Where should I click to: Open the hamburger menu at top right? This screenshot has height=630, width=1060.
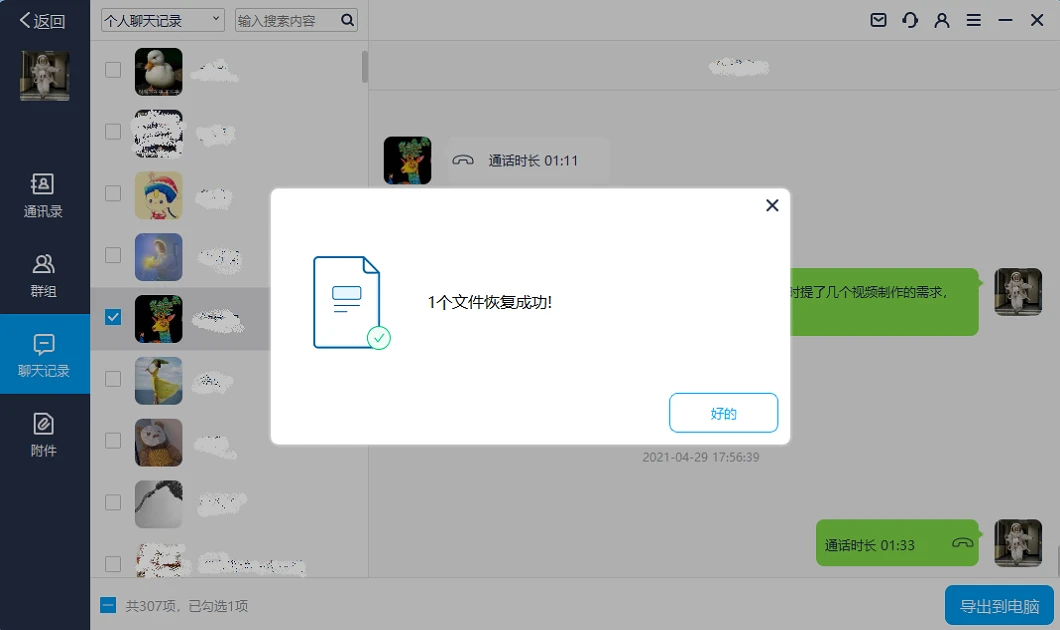click(x=973, y=19)
